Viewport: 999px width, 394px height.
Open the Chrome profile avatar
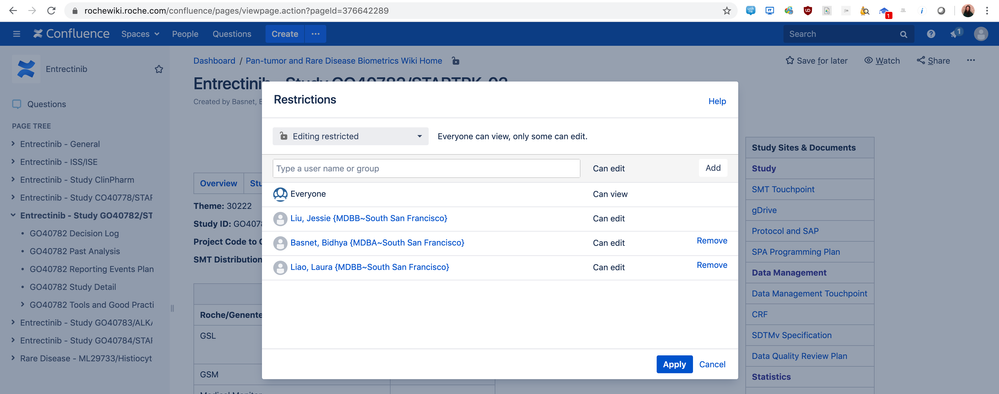pos(968,11)
